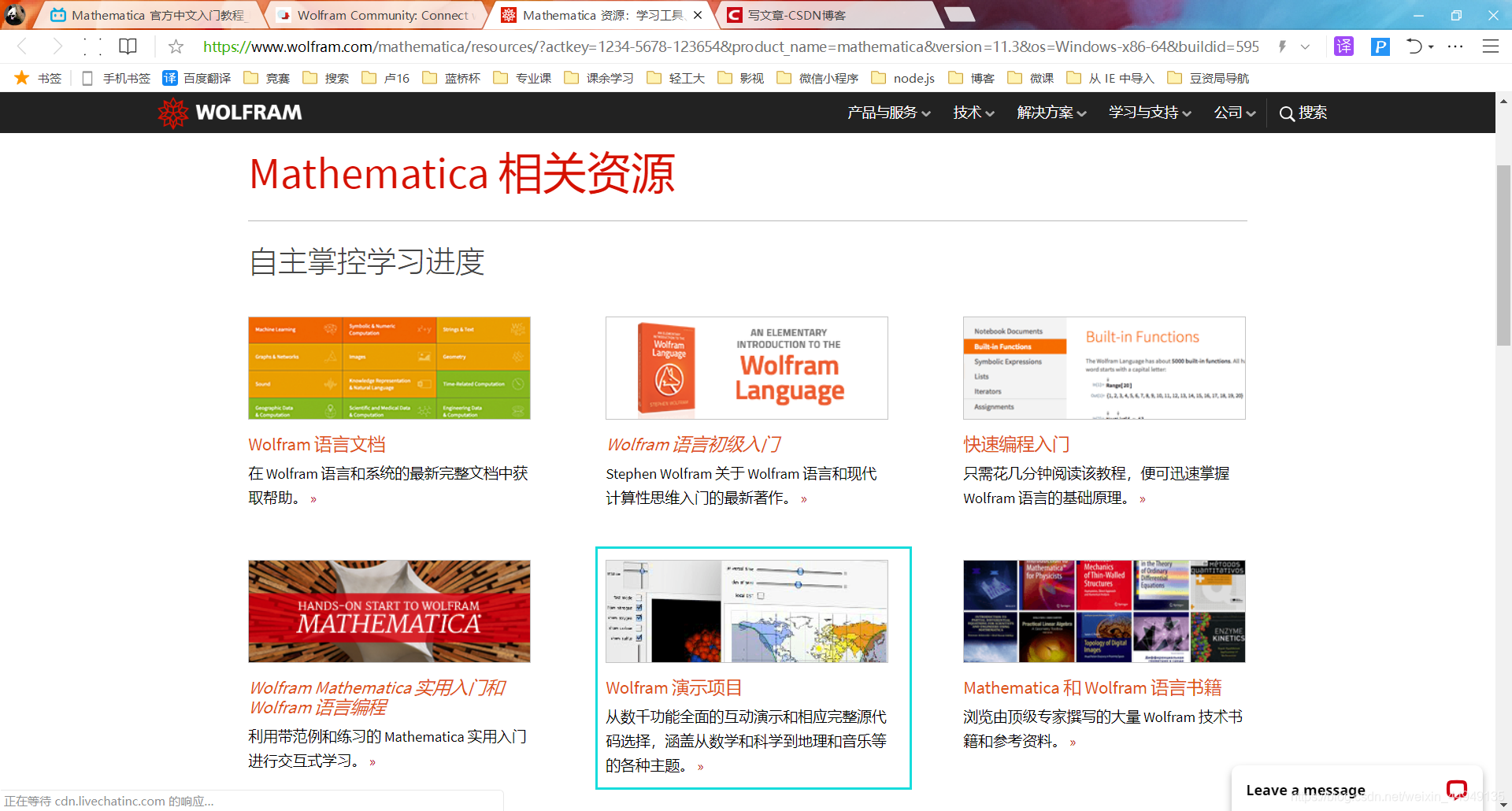Open the node.js bookmark folder
This screenshot has height=811, width=1512.
coord(903,78)
